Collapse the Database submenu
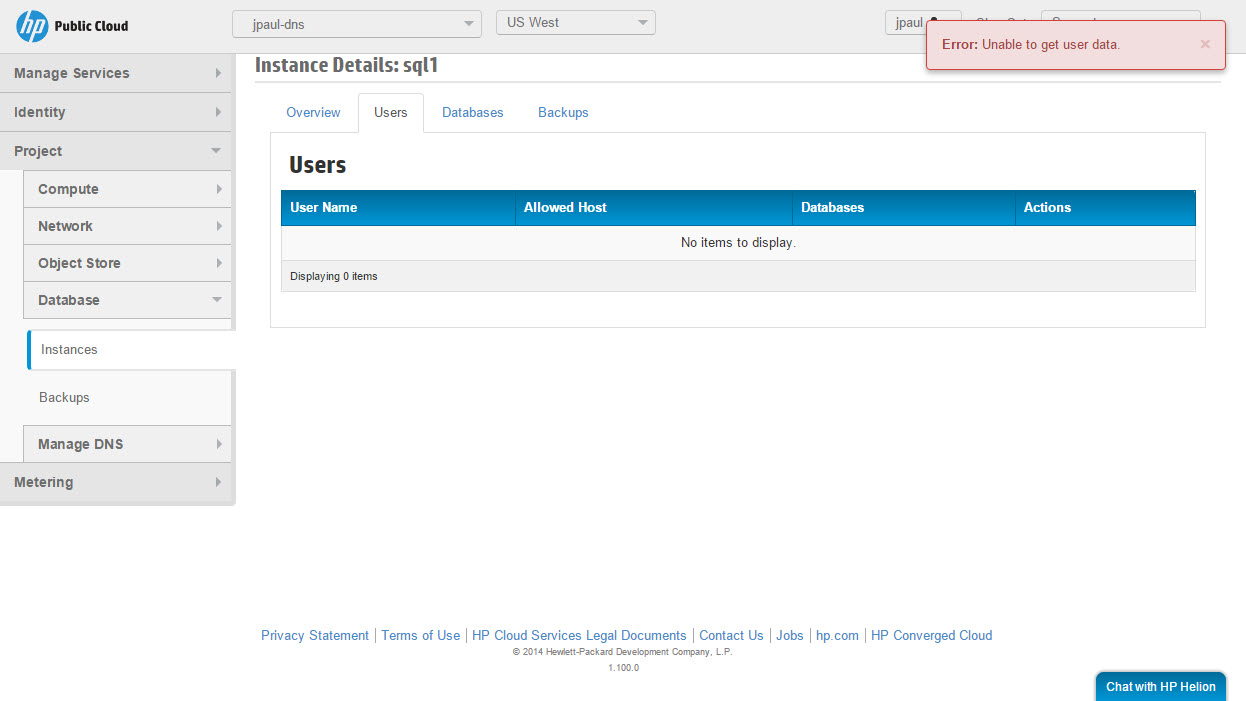The width and height of the screenshot is (1246, 701). tap(128, 300)
